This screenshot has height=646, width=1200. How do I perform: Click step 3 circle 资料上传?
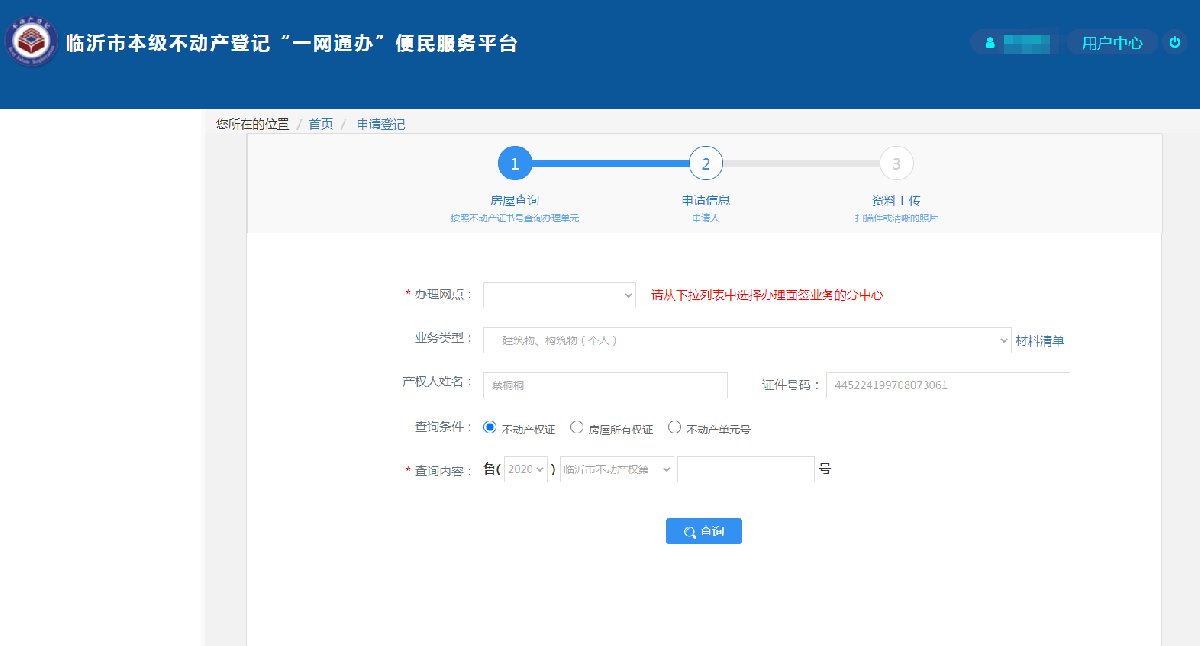(896, 164)
